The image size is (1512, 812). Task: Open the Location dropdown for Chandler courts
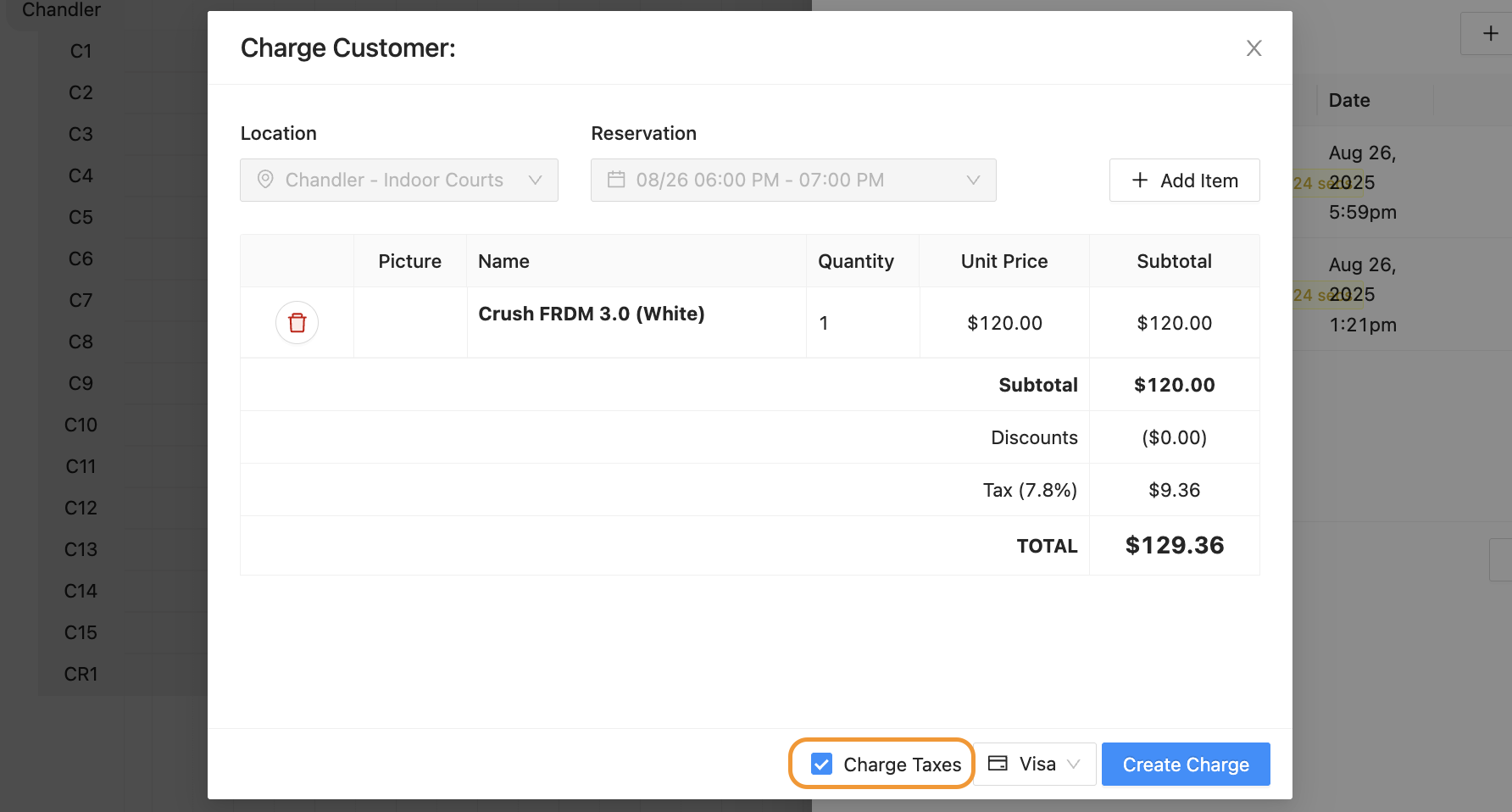click(x=398, y=180)
